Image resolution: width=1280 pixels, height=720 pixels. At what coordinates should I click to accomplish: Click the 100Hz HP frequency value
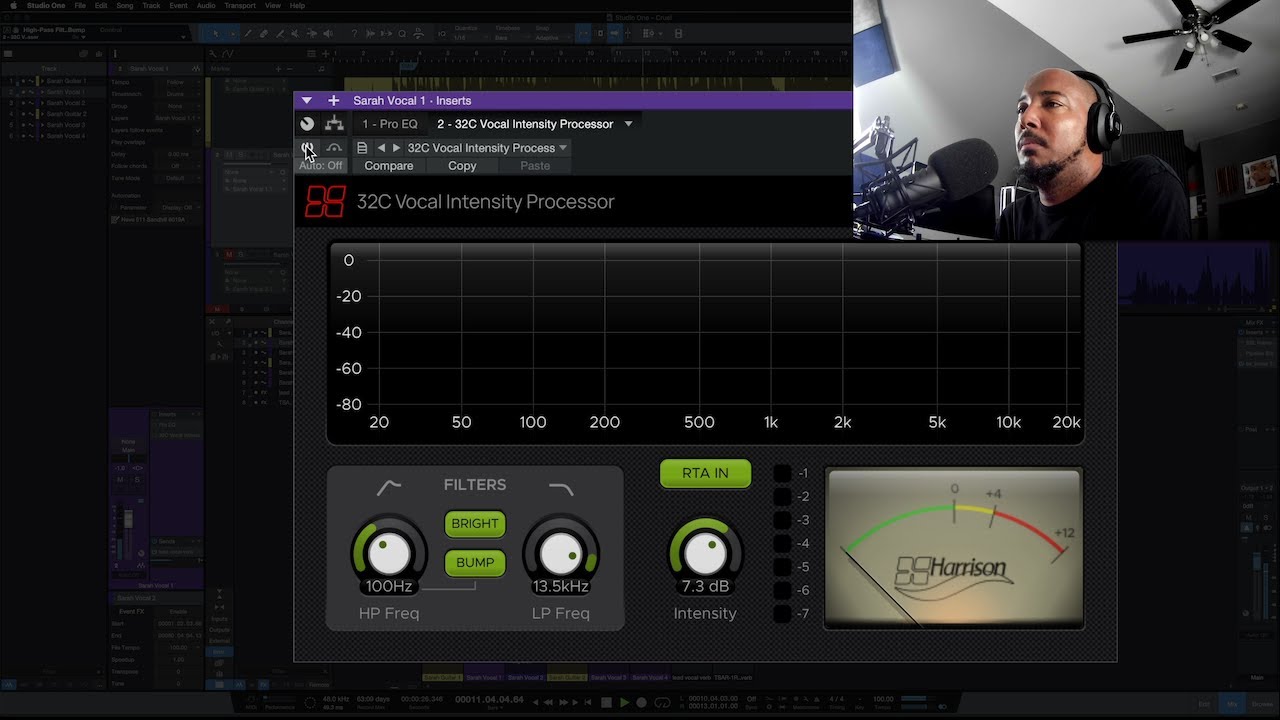coord(389,586)
